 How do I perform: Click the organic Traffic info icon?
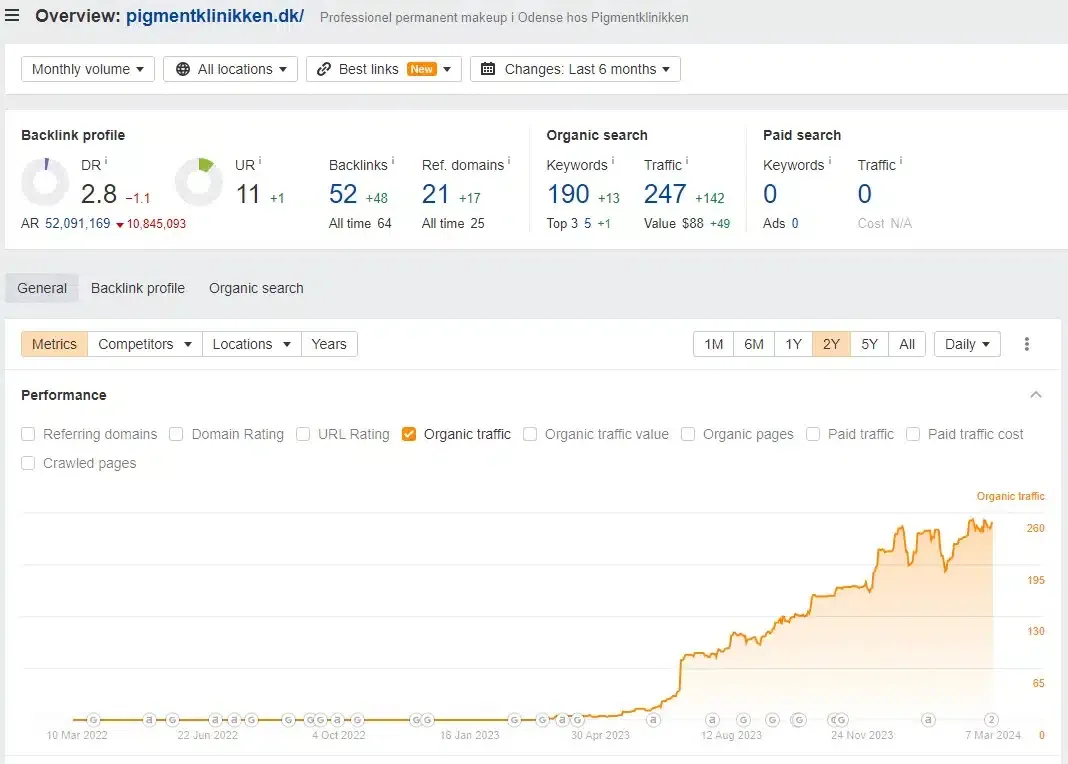(x=687, y=161)
